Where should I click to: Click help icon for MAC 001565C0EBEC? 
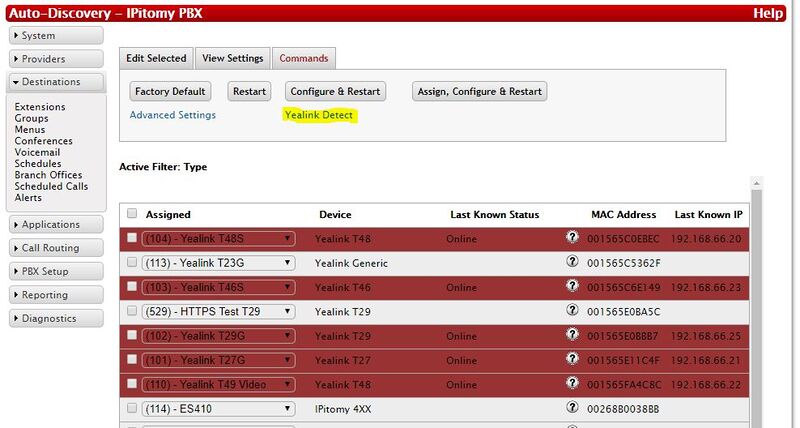pyautogui.click(x=572, y=237)
